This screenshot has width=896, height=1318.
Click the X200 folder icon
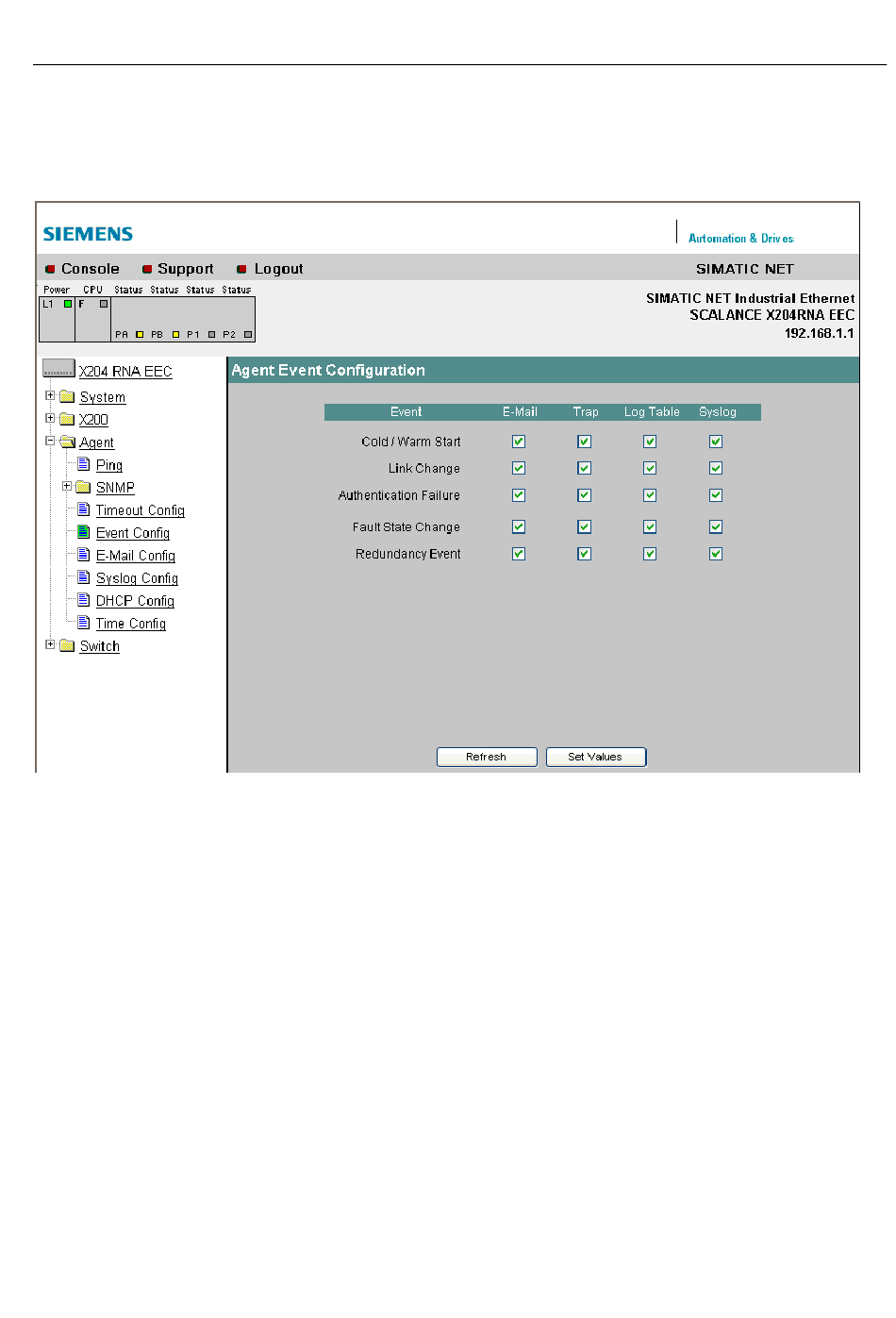[x=67, y=419]
